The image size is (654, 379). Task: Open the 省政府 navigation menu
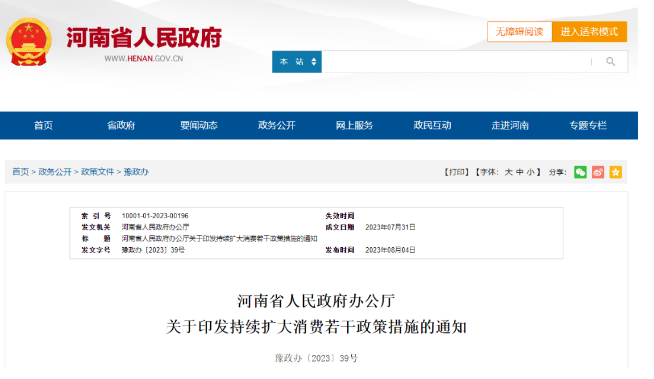pyautogui.click(x=121, y=125)
